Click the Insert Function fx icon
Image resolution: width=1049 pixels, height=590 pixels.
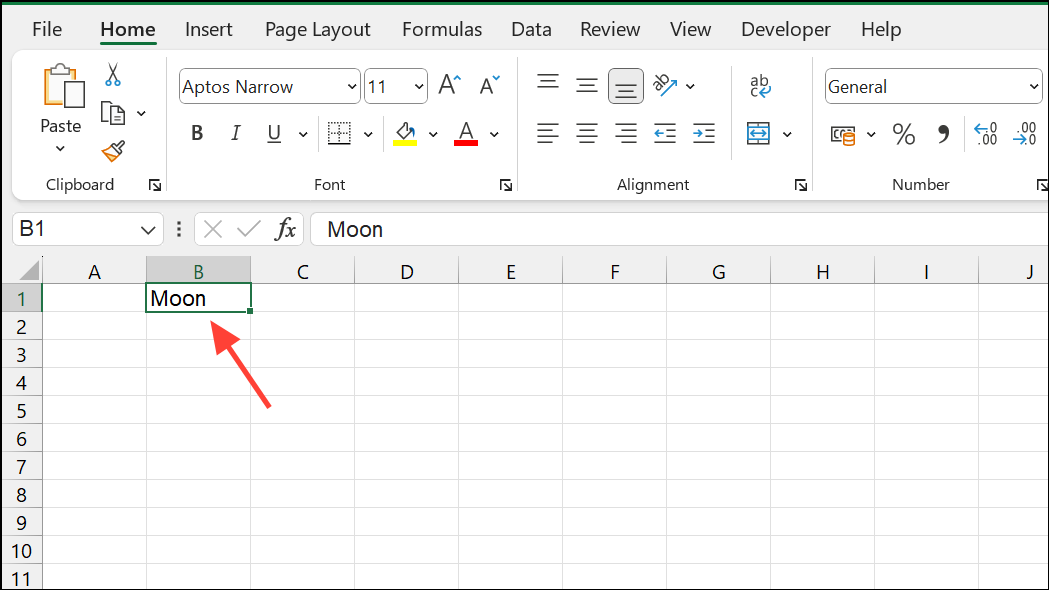286,229
